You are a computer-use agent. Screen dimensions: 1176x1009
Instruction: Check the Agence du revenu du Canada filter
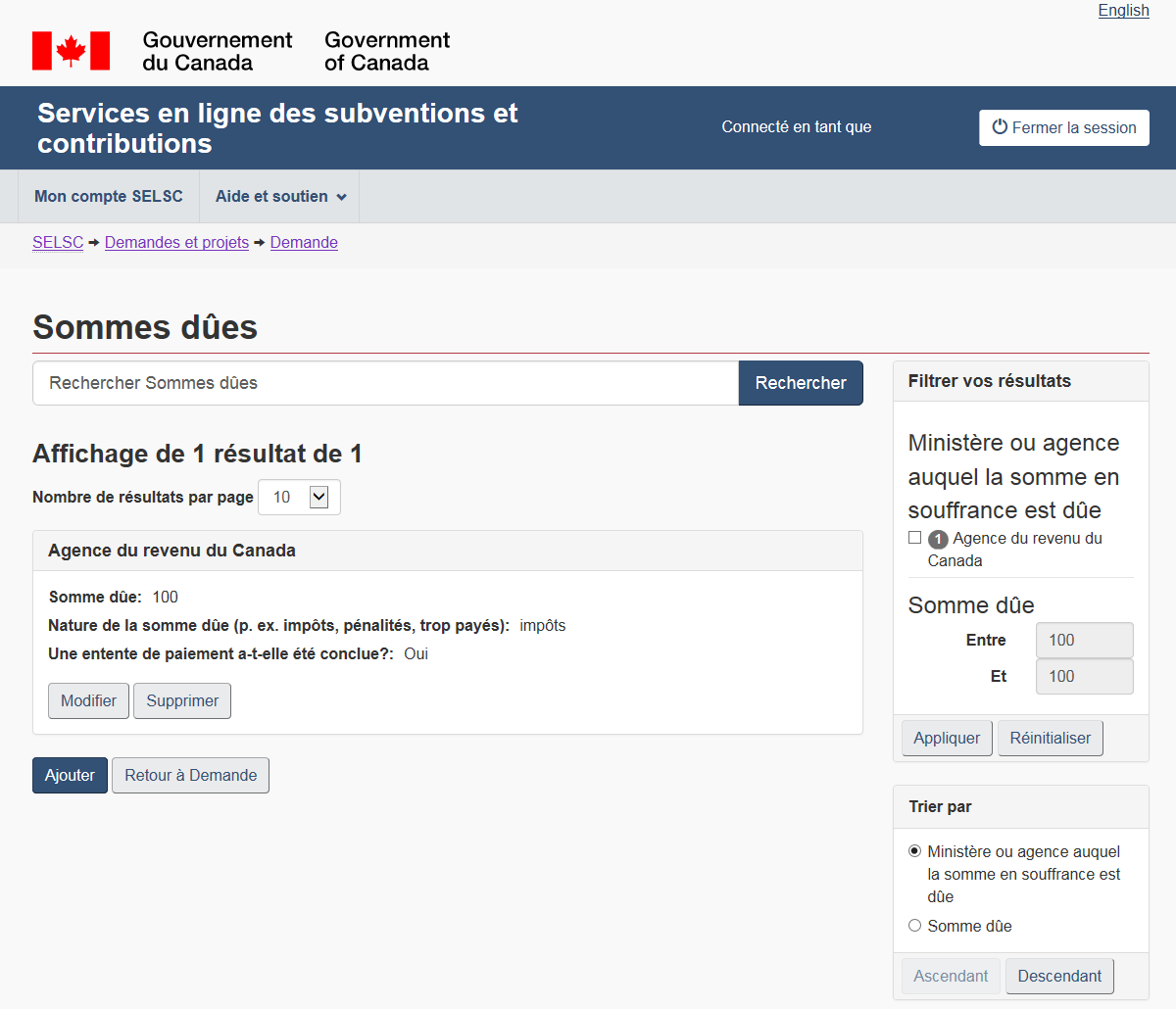click(914, 538)
